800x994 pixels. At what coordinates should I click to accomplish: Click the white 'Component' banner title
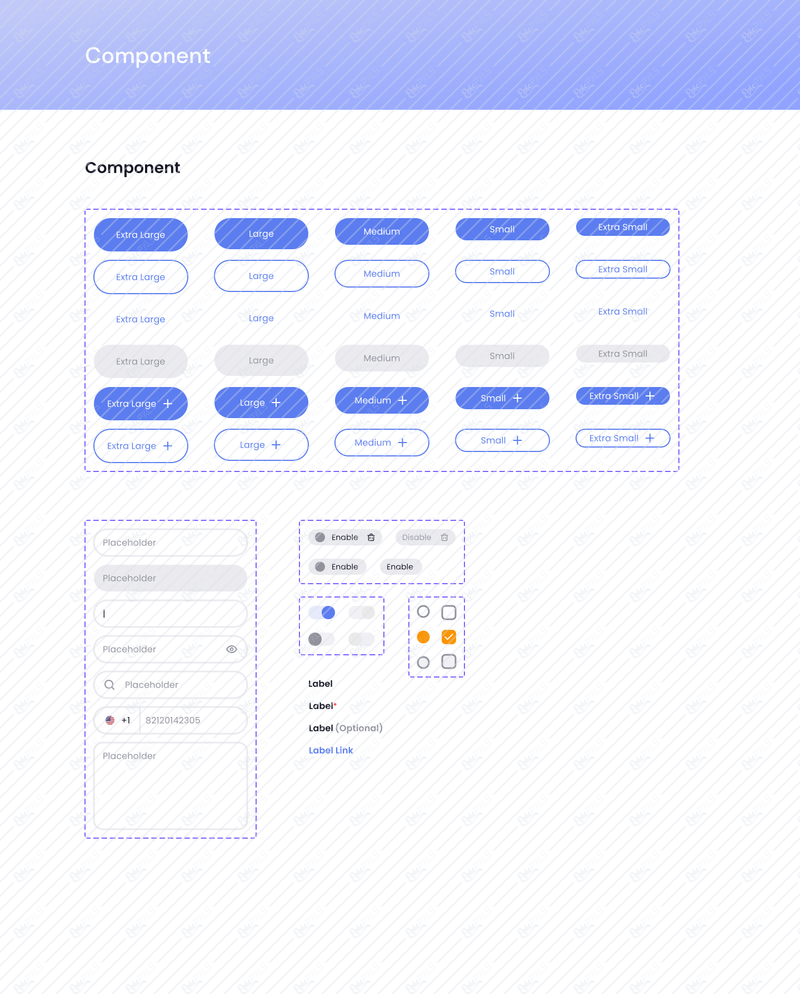148,56
